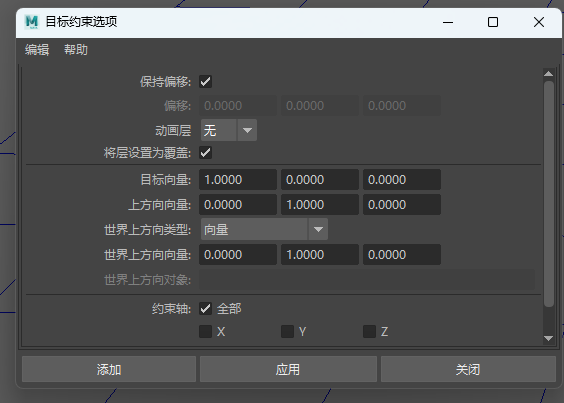Click the third 上方向向量 field

click(x=402, y=205)
